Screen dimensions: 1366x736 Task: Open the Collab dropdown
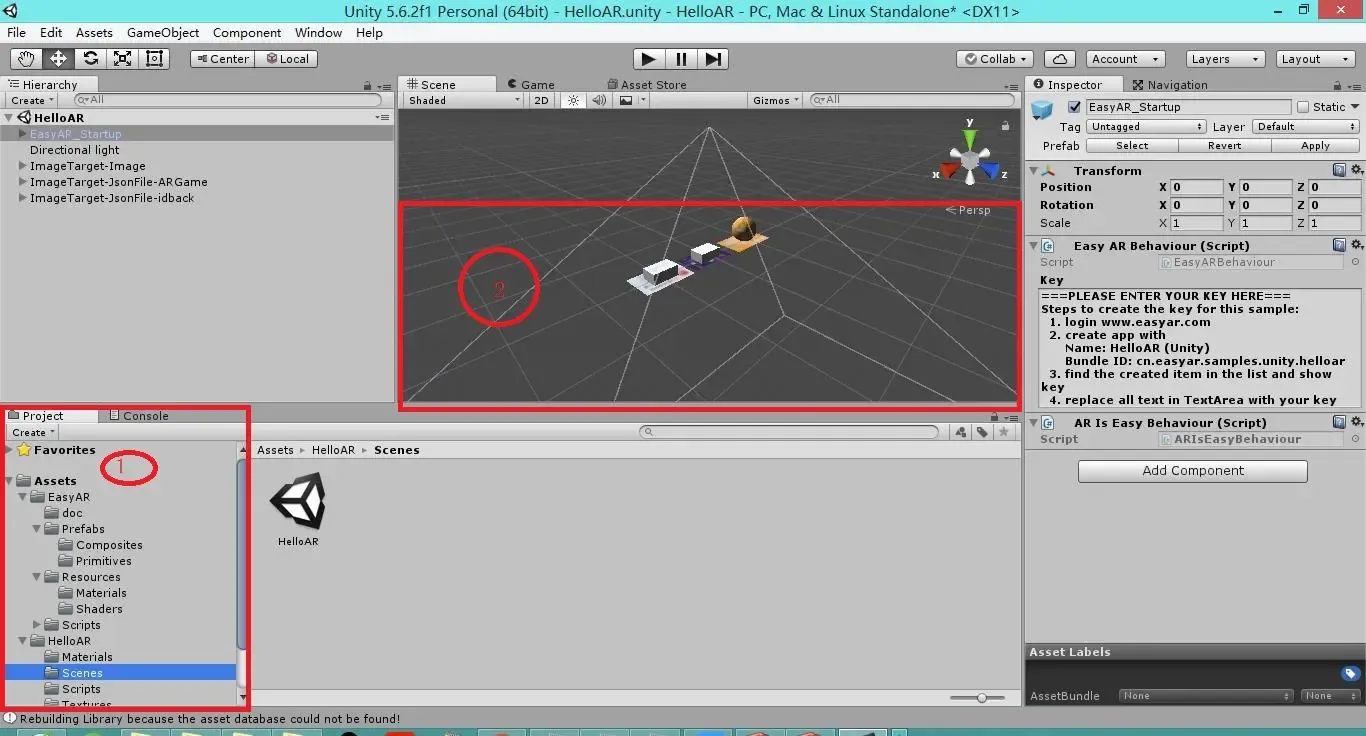997,59
